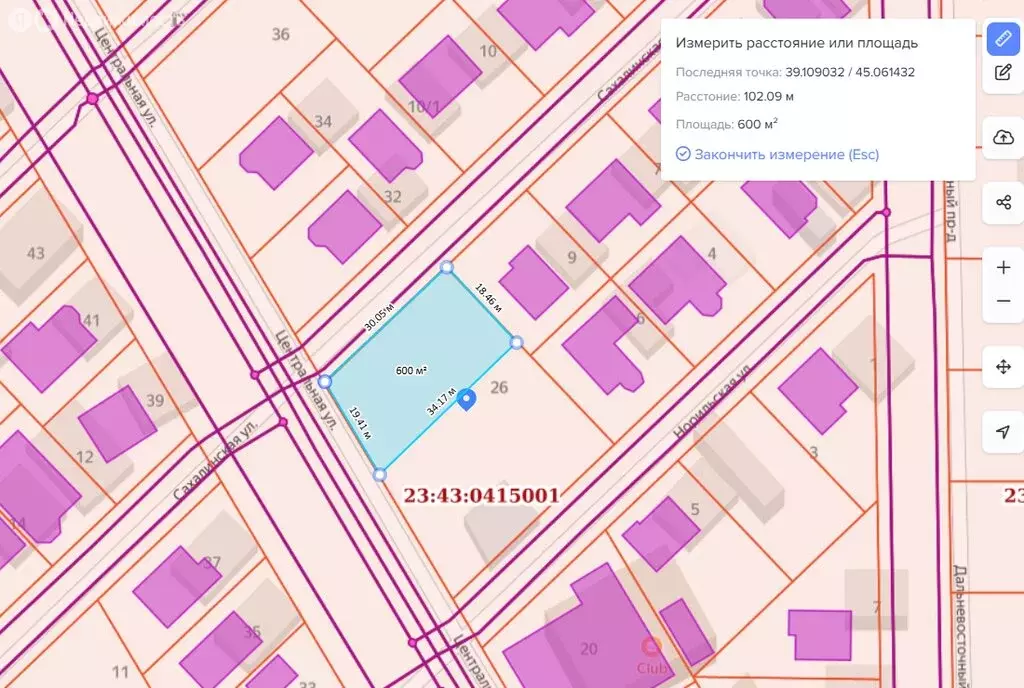
Task: Click the cloud upload icon
Action: pyautogui.click(x=1004, y=138)
